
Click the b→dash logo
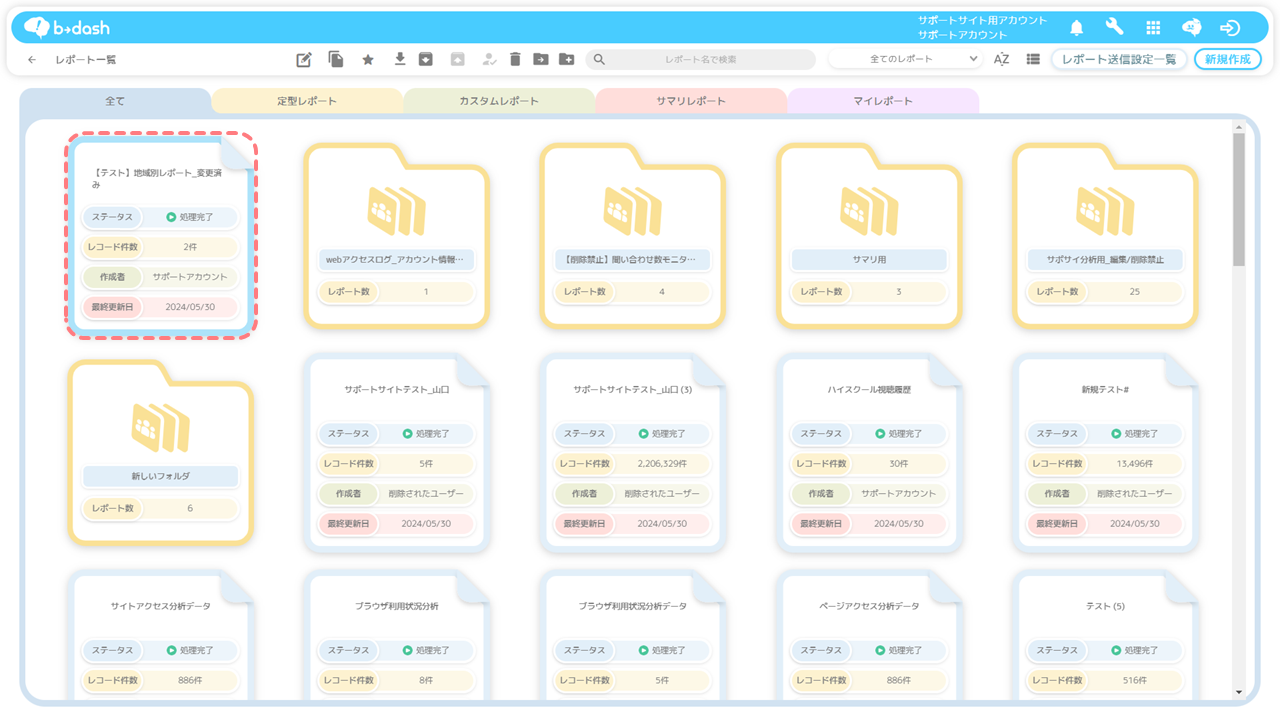[65, 27]
